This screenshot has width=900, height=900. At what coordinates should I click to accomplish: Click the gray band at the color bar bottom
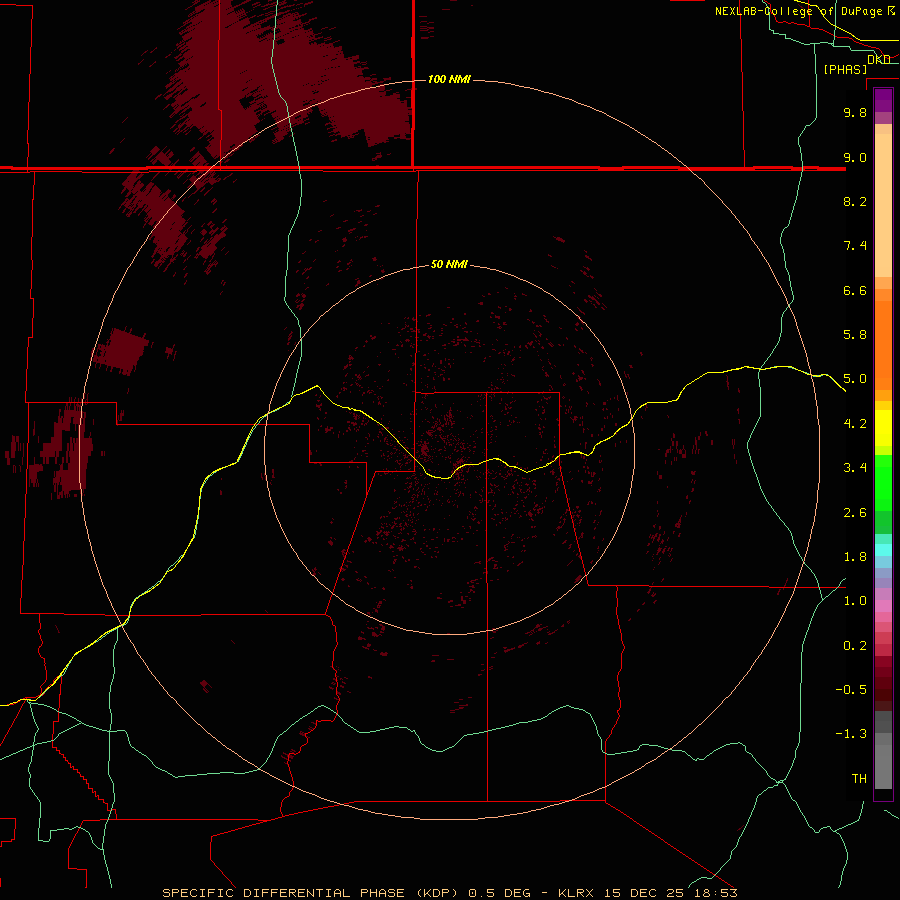883,766
